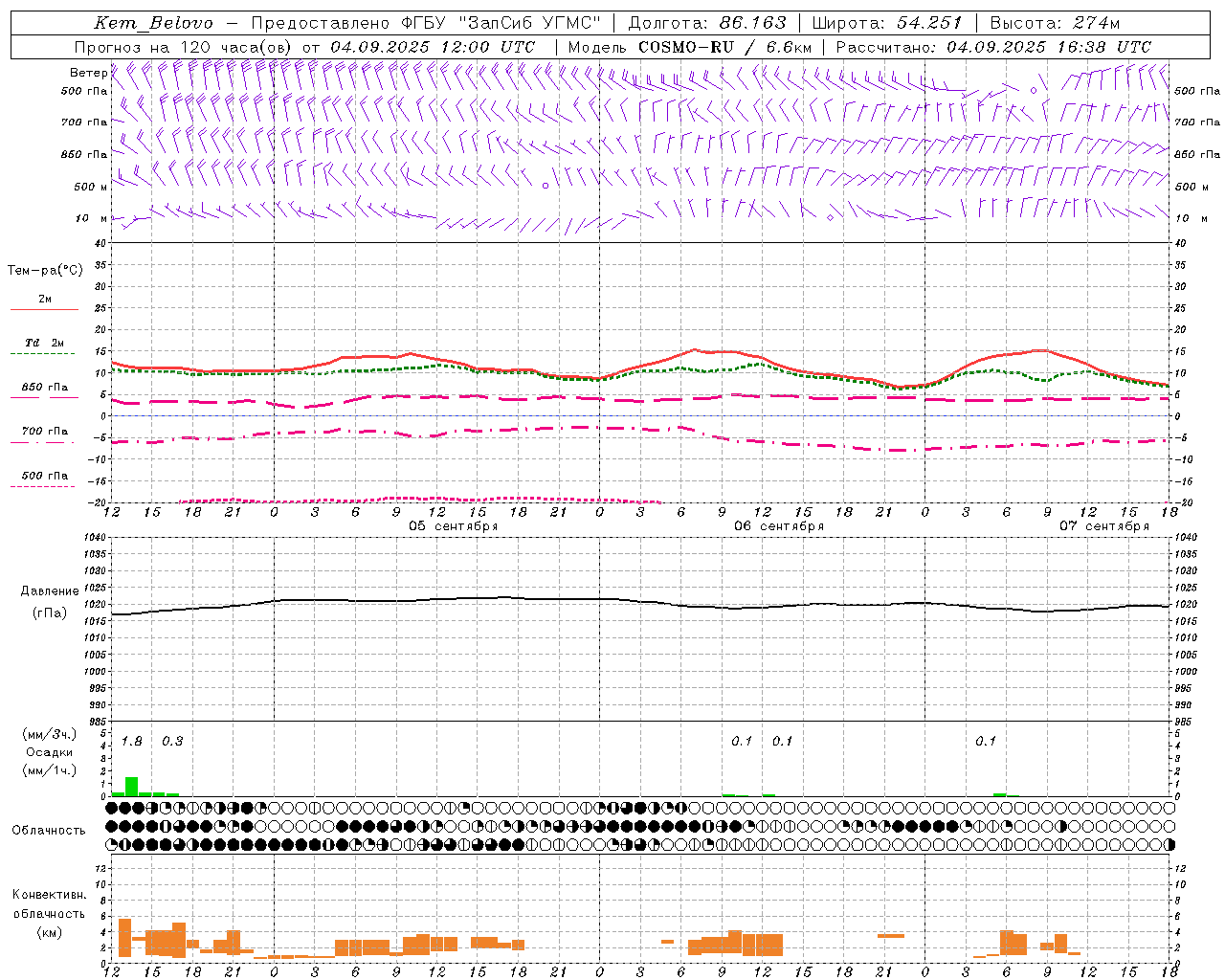Click the 05 сентября date label
Image resolution: width=1225 pixels, height=980 pixels.
click(x=453, y=526)
